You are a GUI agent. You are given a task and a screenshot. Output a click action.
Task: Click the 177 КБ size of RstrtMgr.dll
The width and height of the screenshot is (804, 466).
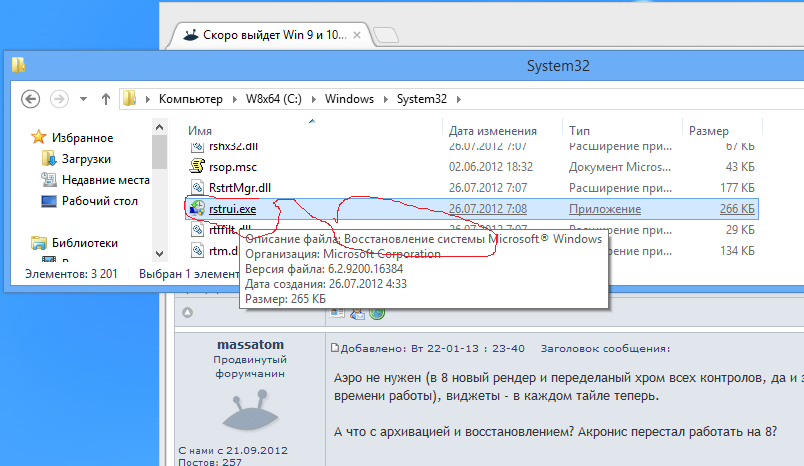point(737,188)
